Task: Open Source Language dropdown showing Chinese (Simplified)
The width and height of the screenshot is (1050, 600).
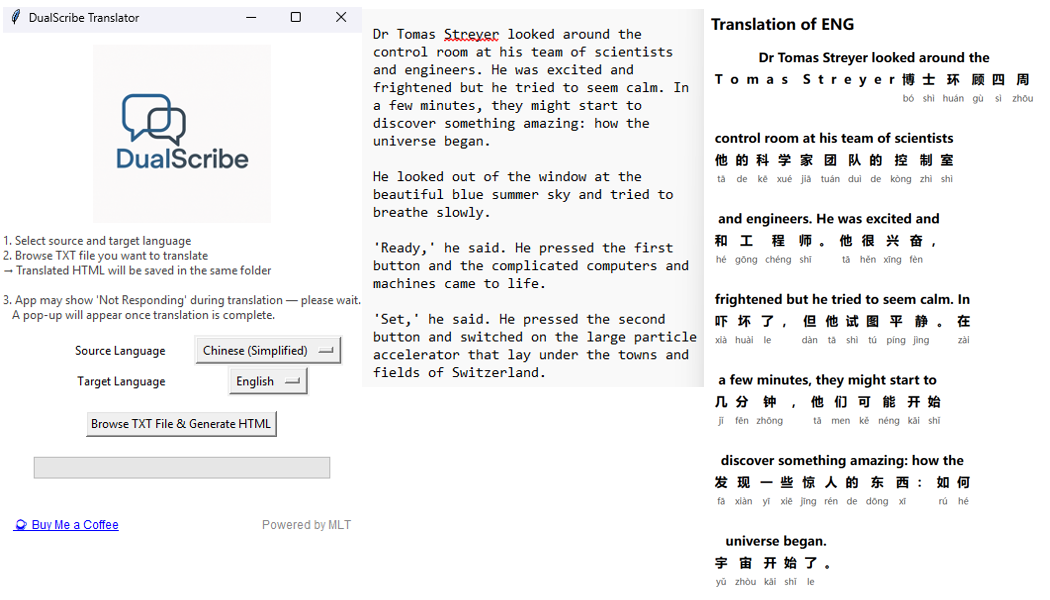Action: coord(268,350)
